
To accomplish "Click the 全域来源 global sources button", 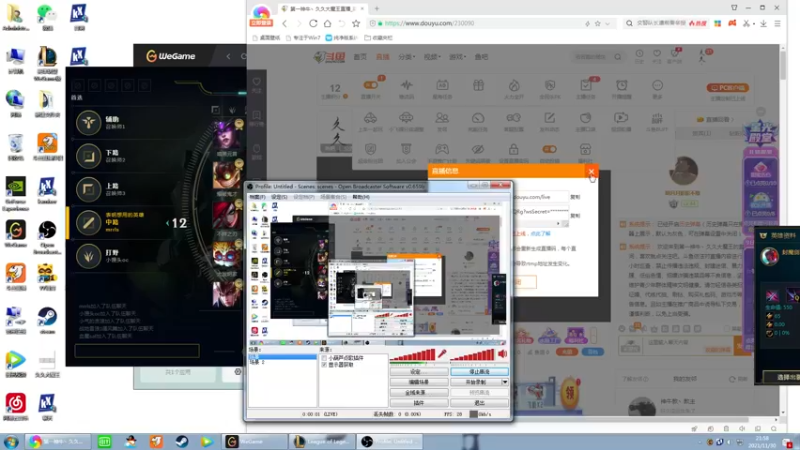I will (419, 392).
